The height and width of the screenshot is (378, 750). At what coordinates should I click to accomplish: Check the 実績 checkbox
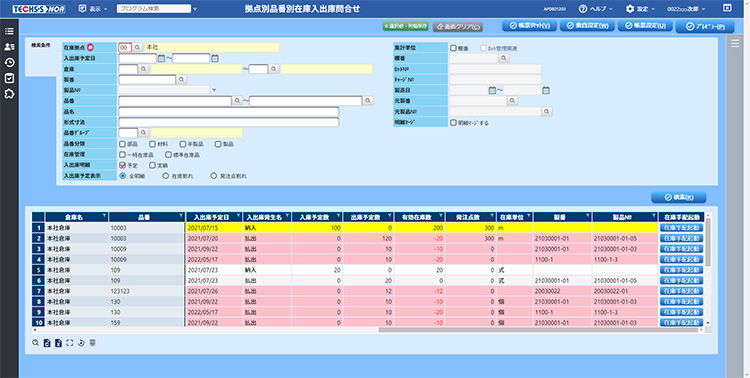153,165
